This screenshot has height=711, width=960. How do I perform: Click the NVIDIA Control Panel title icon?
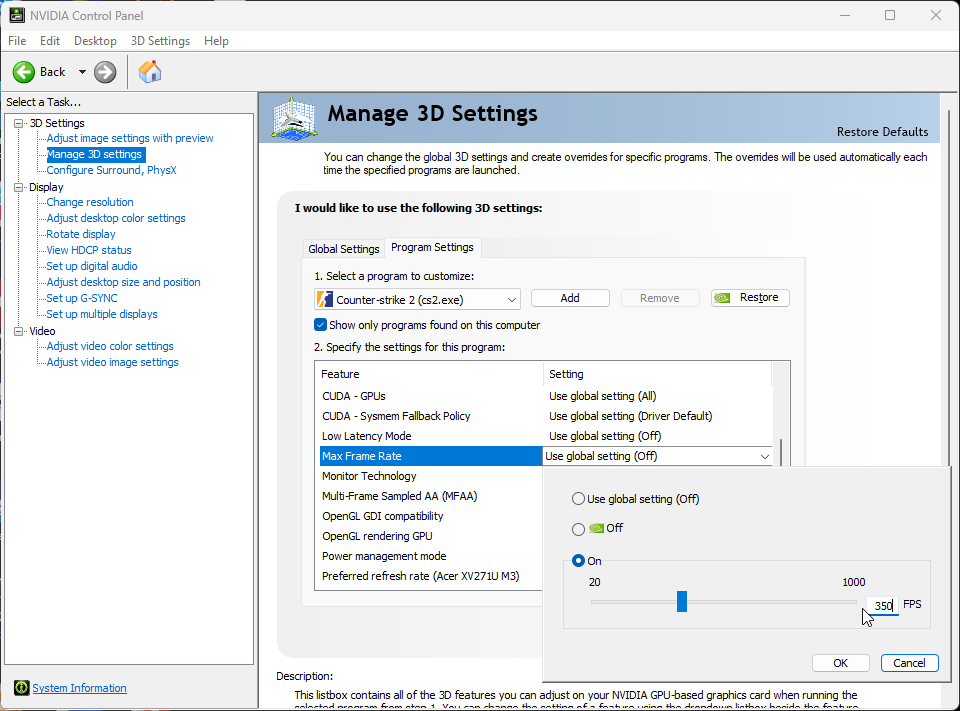[17, 15]
